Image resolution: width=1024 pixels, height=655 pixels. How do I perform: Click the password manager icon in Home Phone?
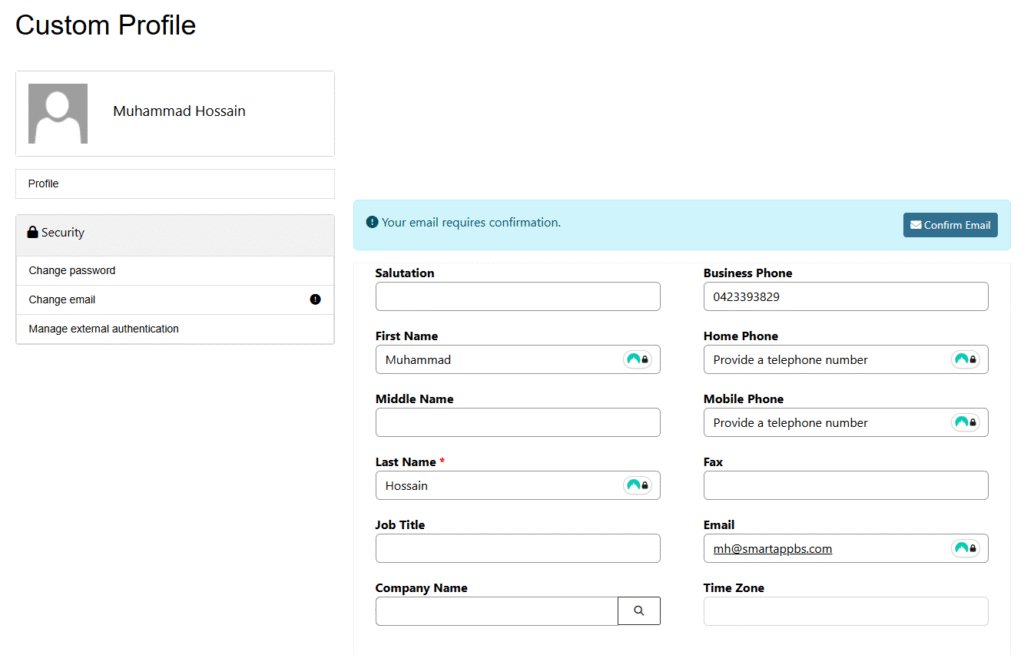point(965,360)
